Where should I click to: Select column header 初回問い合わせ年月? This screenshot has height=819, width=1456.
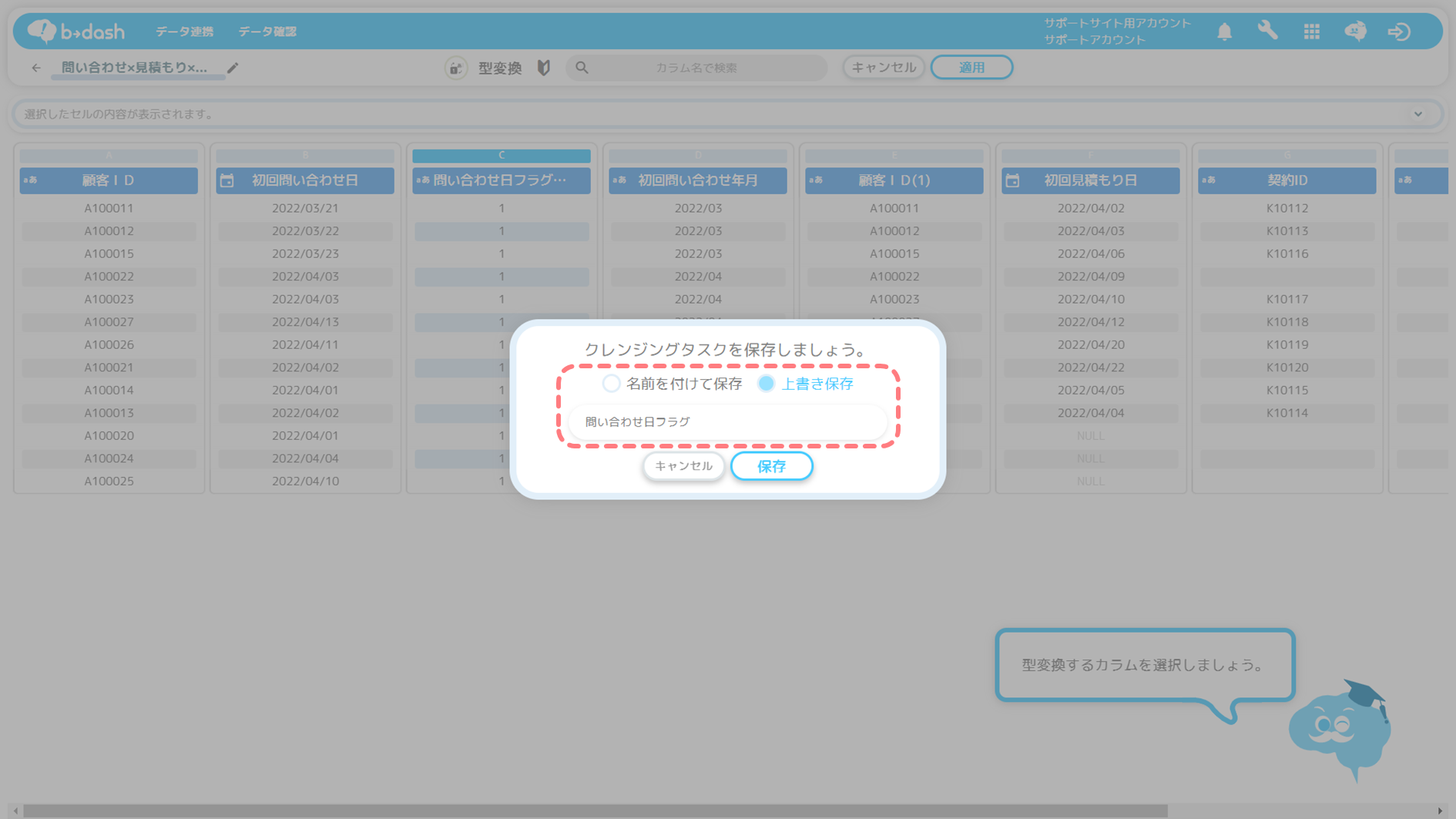698,180
